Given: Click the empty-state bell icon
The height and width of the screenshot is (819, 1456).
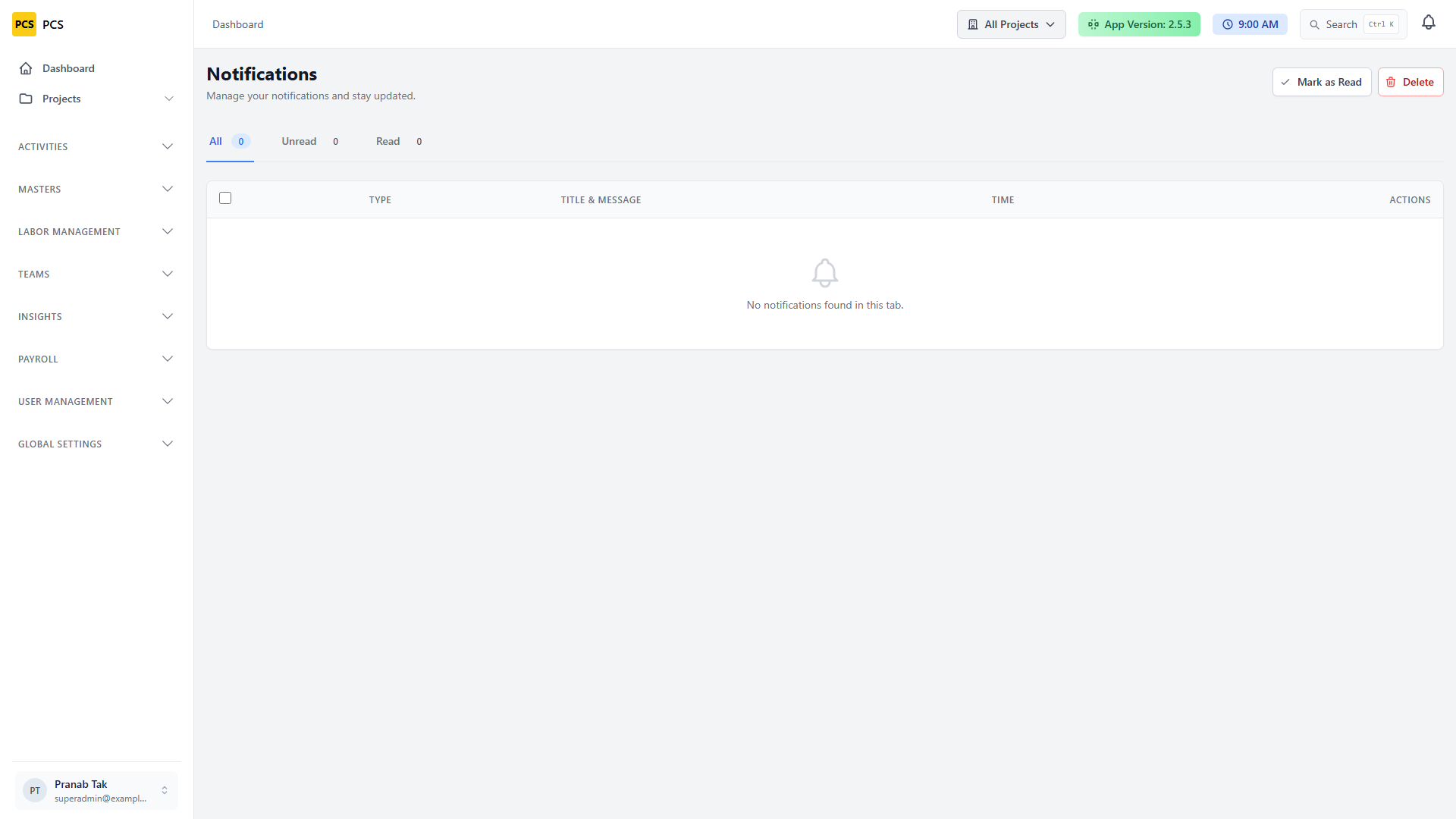Looking at the screenshot, I should tap(825, 273).
